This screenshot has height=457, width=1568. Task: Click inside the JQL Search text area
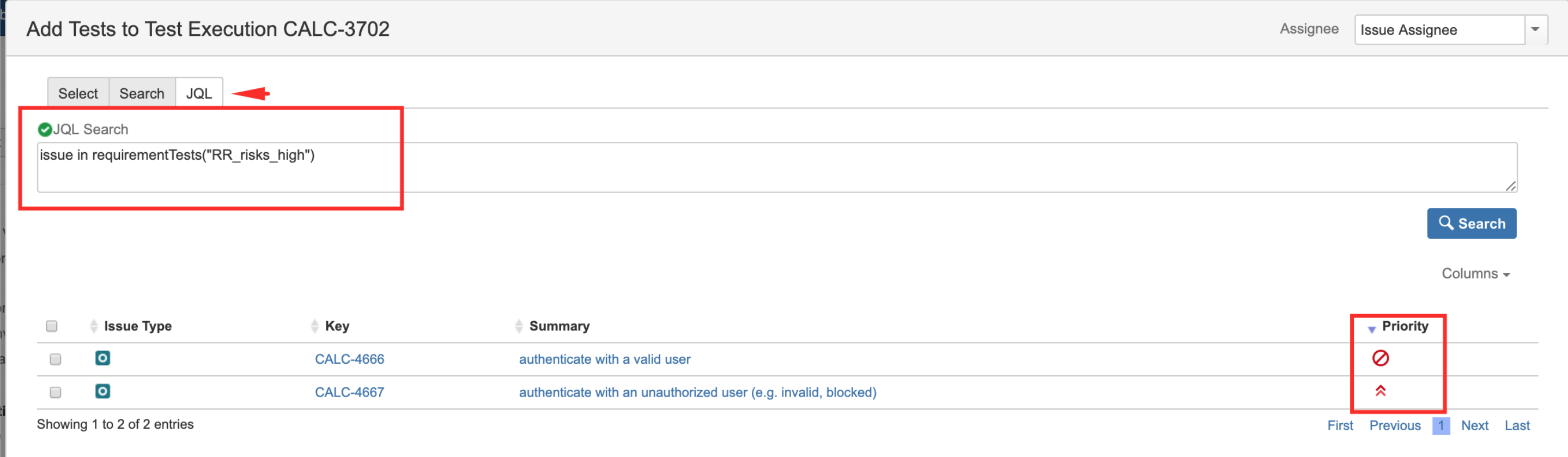[x=777, y=167]
